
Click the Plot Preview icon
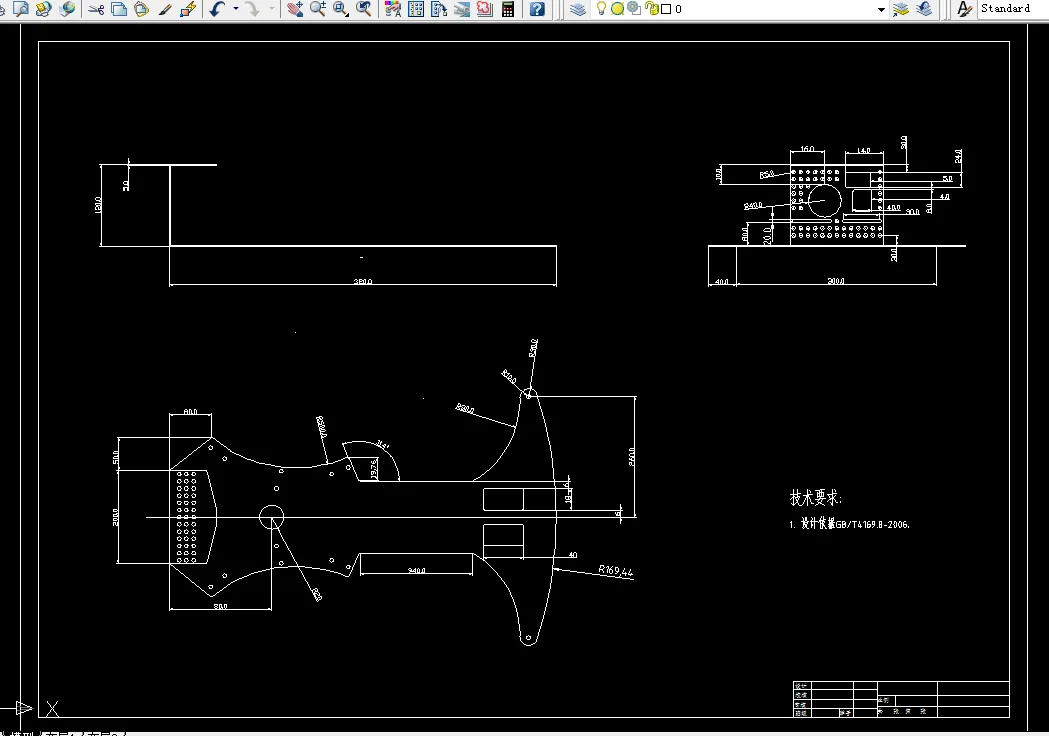tap(21, 9)
